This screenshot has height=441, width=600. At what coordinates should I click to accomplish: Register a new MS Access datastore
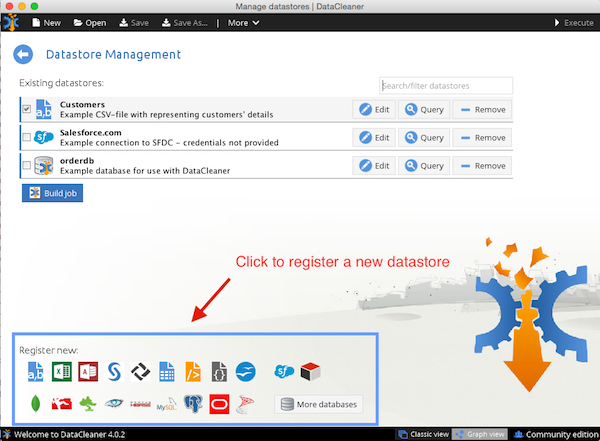88,372
